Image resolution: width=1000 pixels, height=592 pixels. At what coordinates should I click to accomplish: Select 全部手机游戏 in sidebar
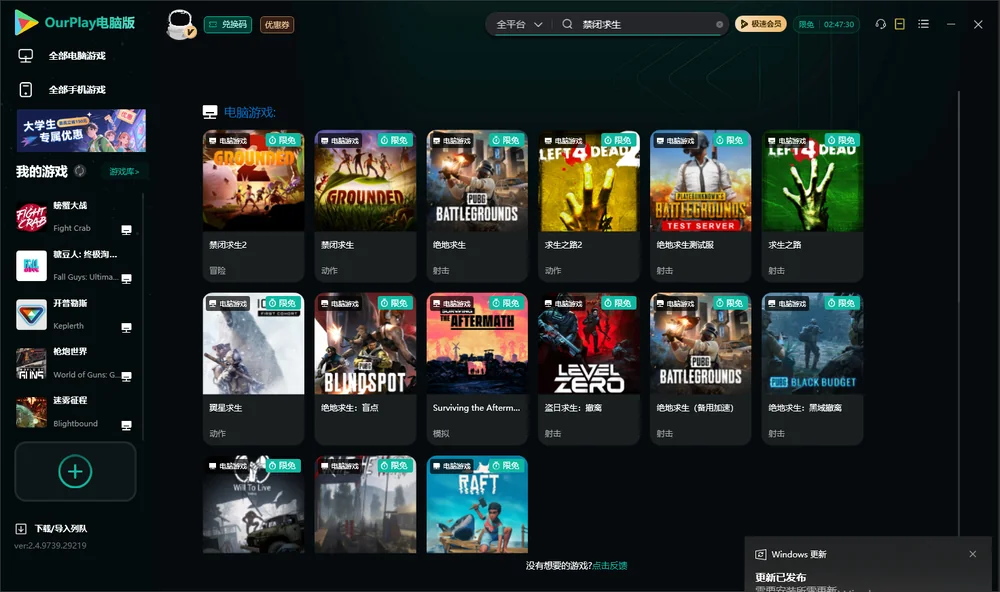(x=62, y=90)
